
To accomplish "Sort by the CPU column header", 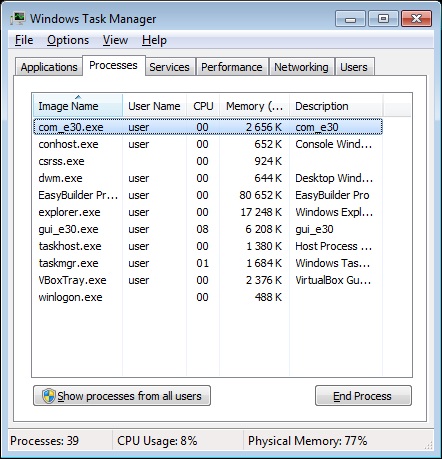I will pyautogui.click(x=203, y=106).
